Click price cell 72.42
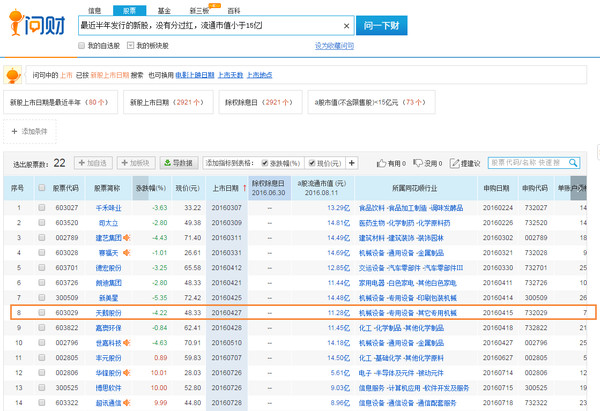Viewport: 600px width, 411px height. pyautogui.click(x=192, y=298)
